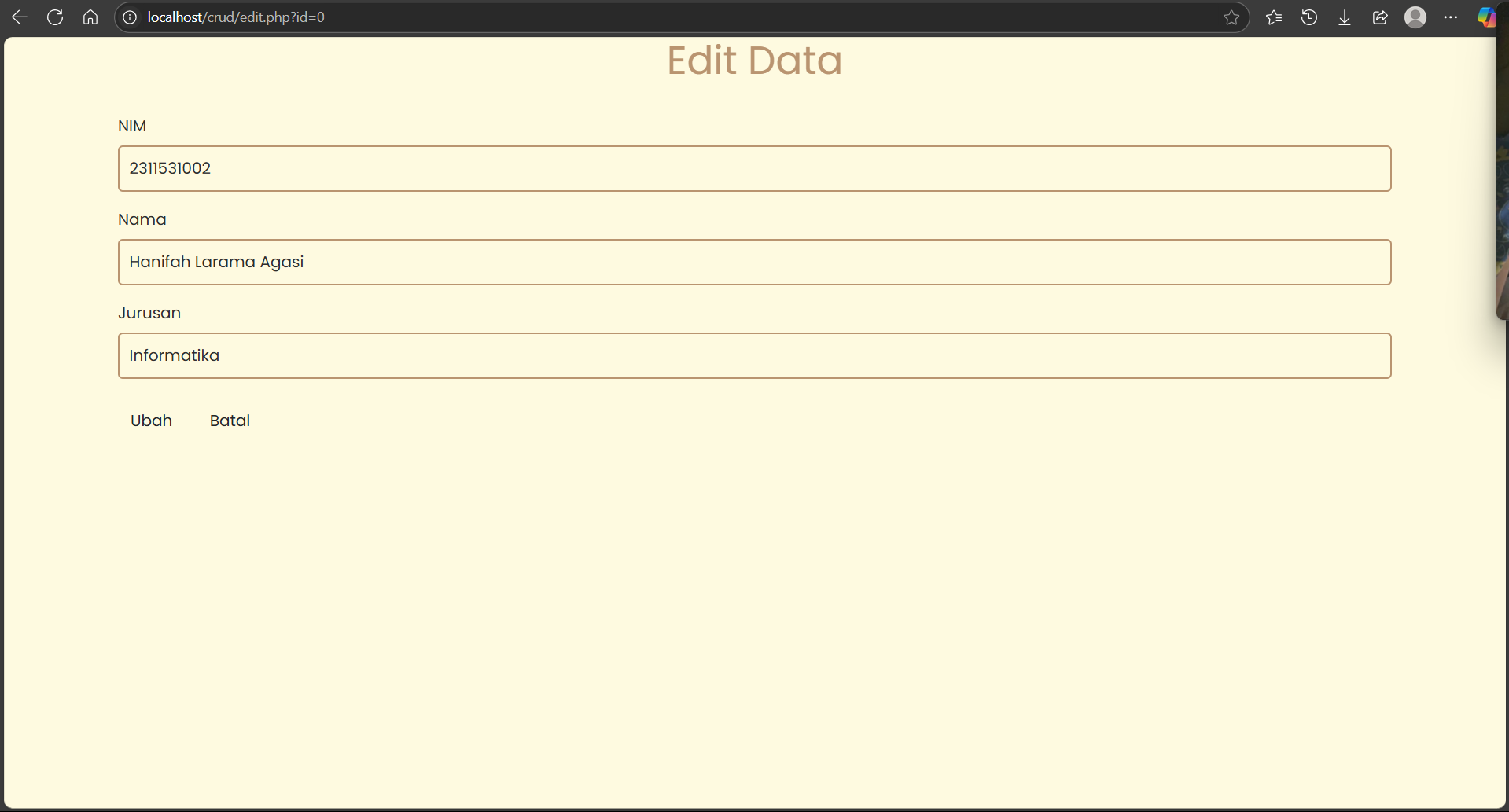1509x812 pixels.
Task: Open the Copilot sidebar
Action: pyautogui.click(x=1485, y=17)
